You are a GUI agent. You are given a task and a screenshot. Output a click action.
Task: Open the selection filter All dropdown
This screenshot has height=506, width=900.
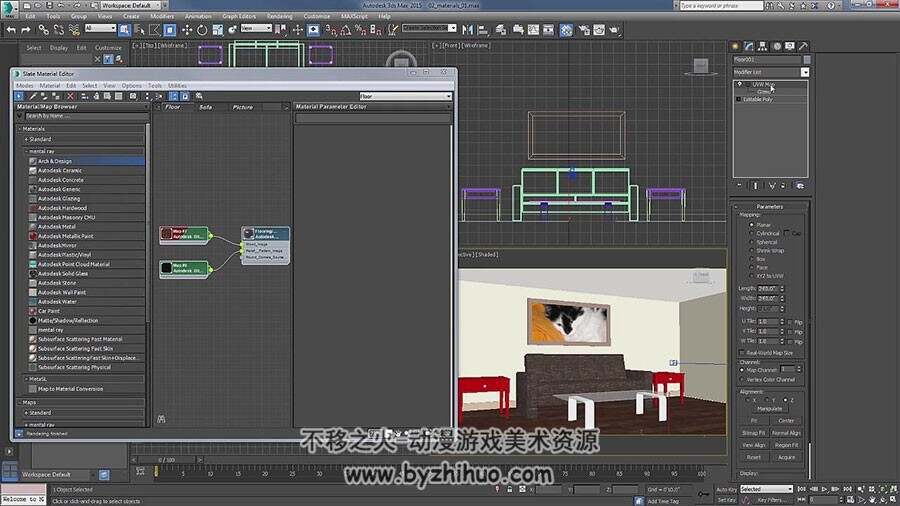tap(100, 28)
